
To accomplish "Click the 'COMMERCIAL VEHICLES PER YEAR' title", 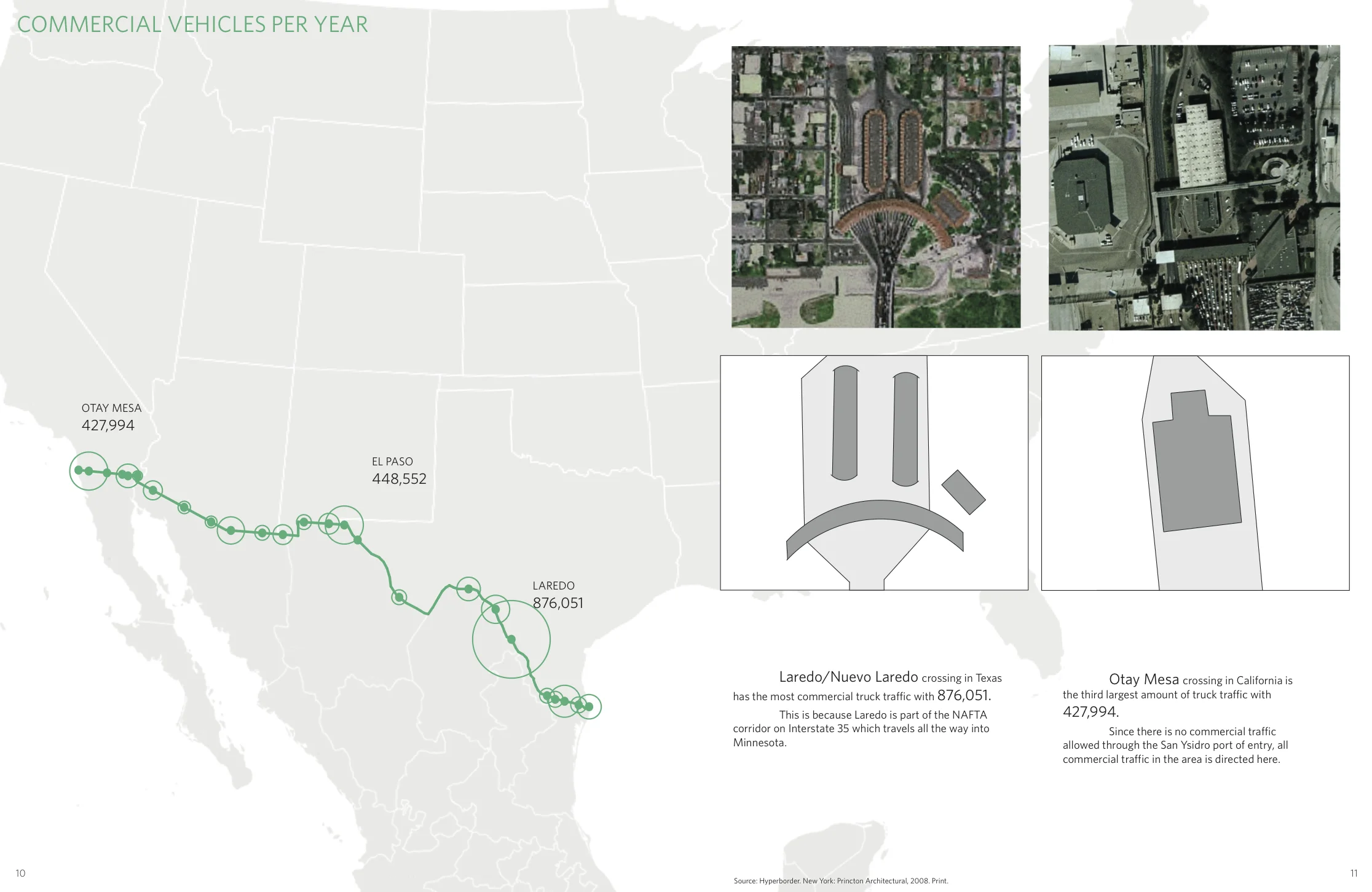I will tap(192, 25).
